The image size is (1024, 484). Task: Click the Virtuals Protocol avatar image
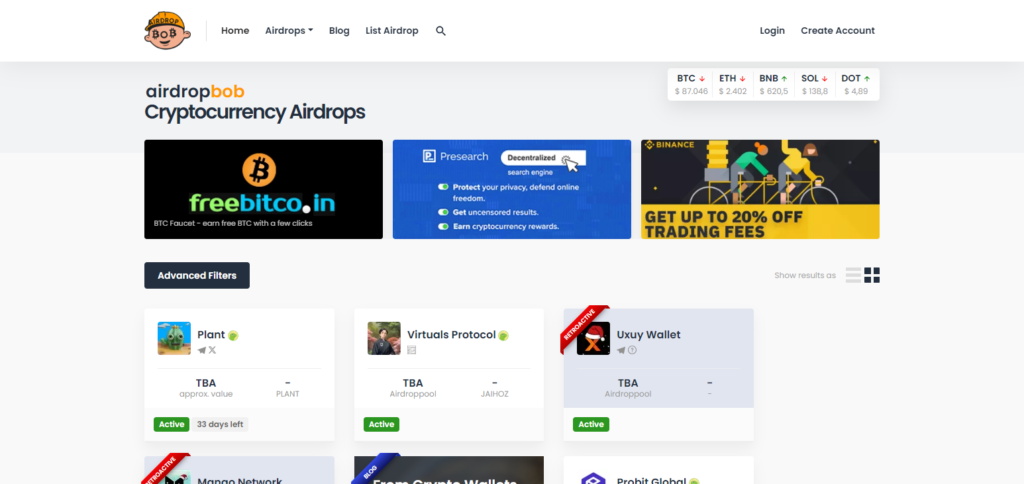pyautogui.click(x=384, y=338)
